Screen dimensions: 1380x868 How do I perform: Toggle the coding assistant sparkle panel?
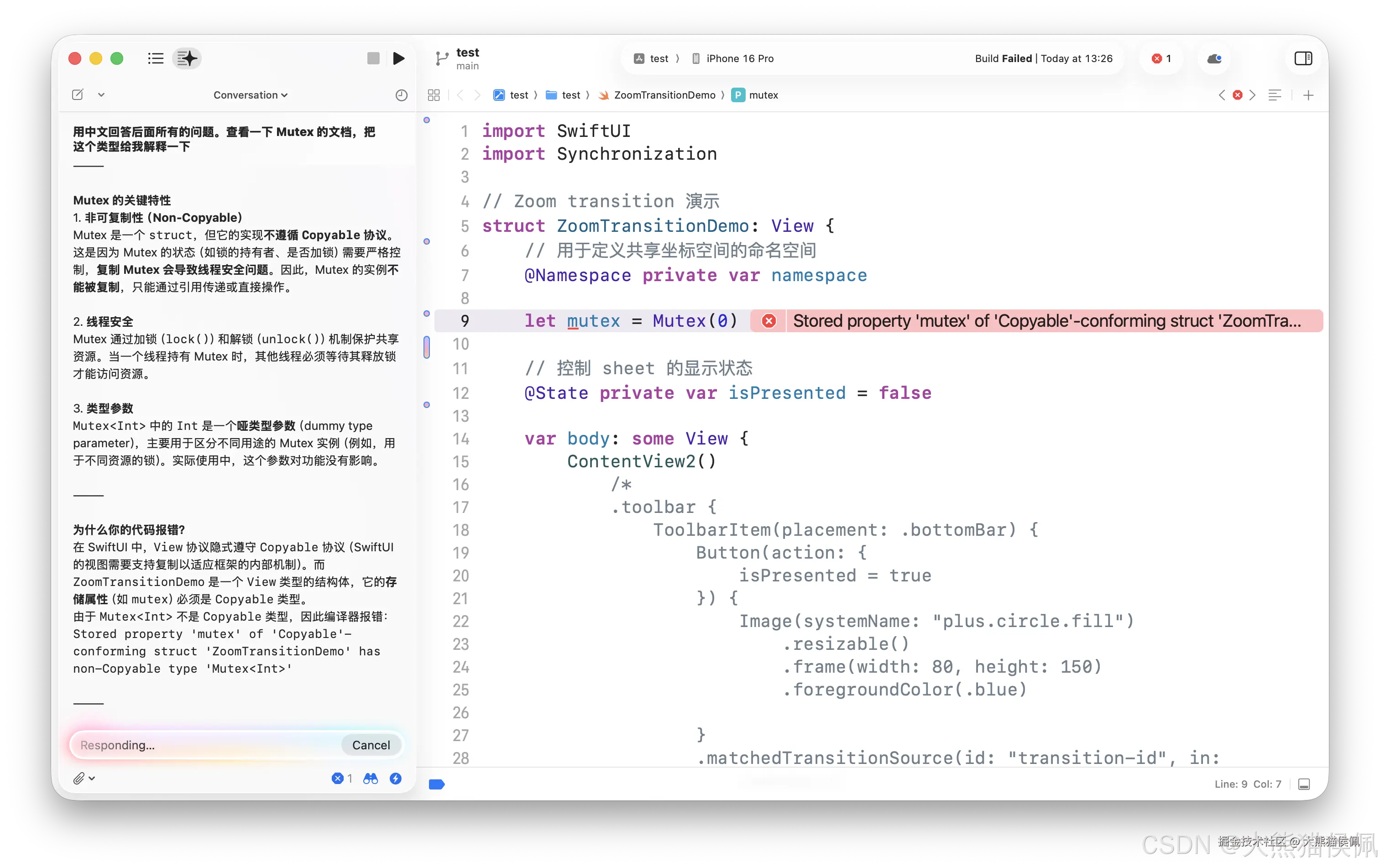point(187,58)
